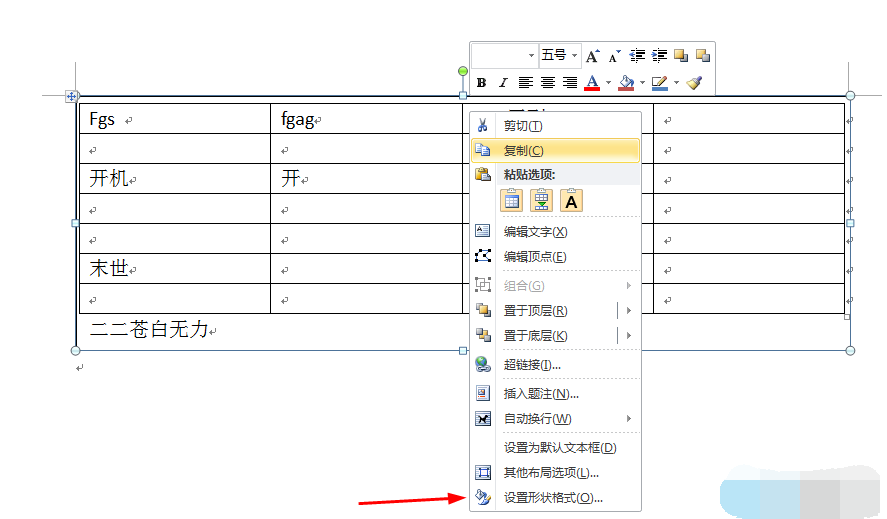Open 其他布局选项 layout options
887x519 pixels.
tap(553, 472)
